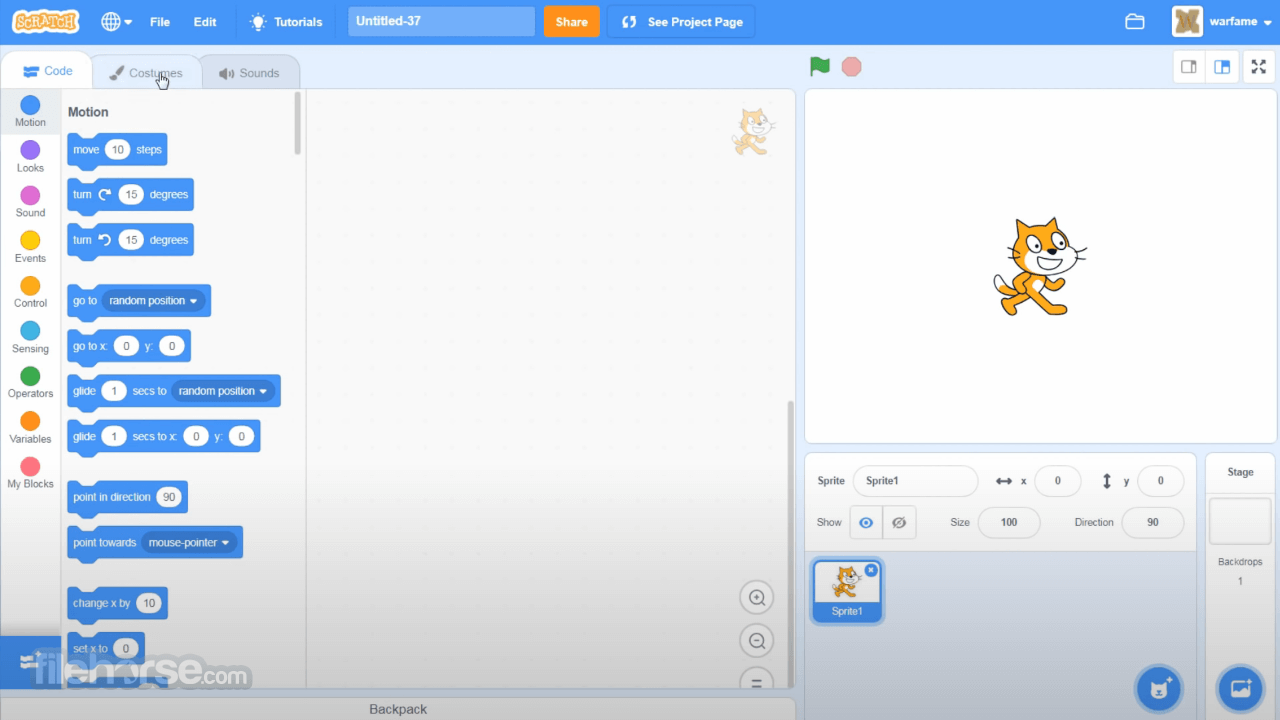
Task: Switch to the Code tab
Action: [x=47, y=71]
